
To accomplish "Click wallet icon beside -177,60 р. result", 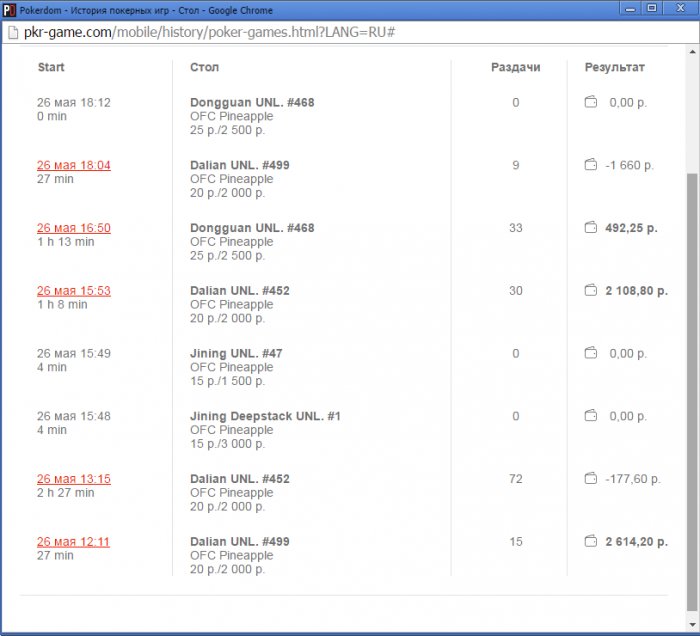I will click(x=591, y=479).
